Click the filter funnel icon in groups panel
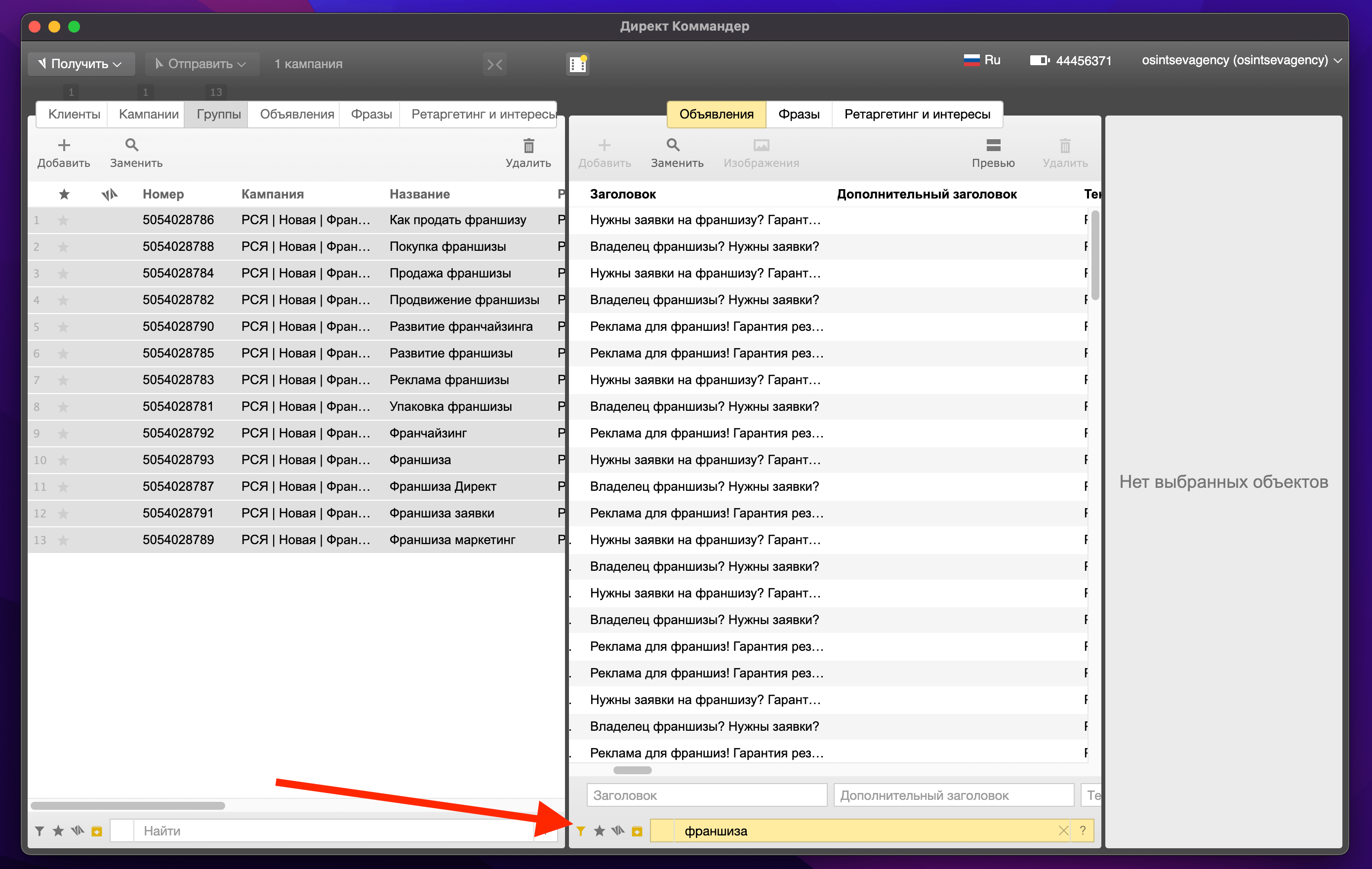The width and height of the screenshot is (1372, 869). (40, 831)
